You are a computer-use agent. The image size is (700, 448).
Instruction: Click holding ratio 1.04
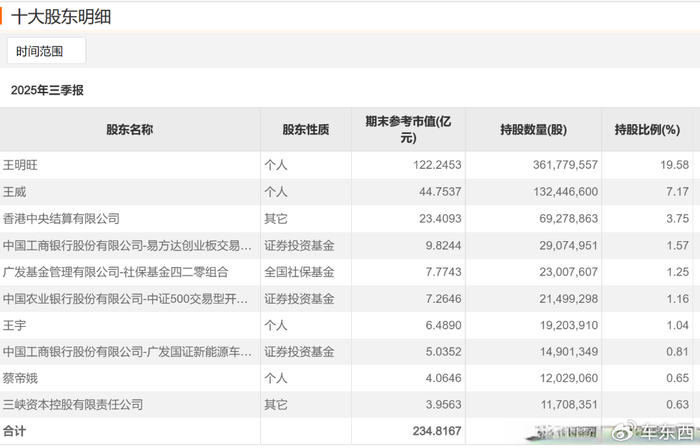[678, 325]
